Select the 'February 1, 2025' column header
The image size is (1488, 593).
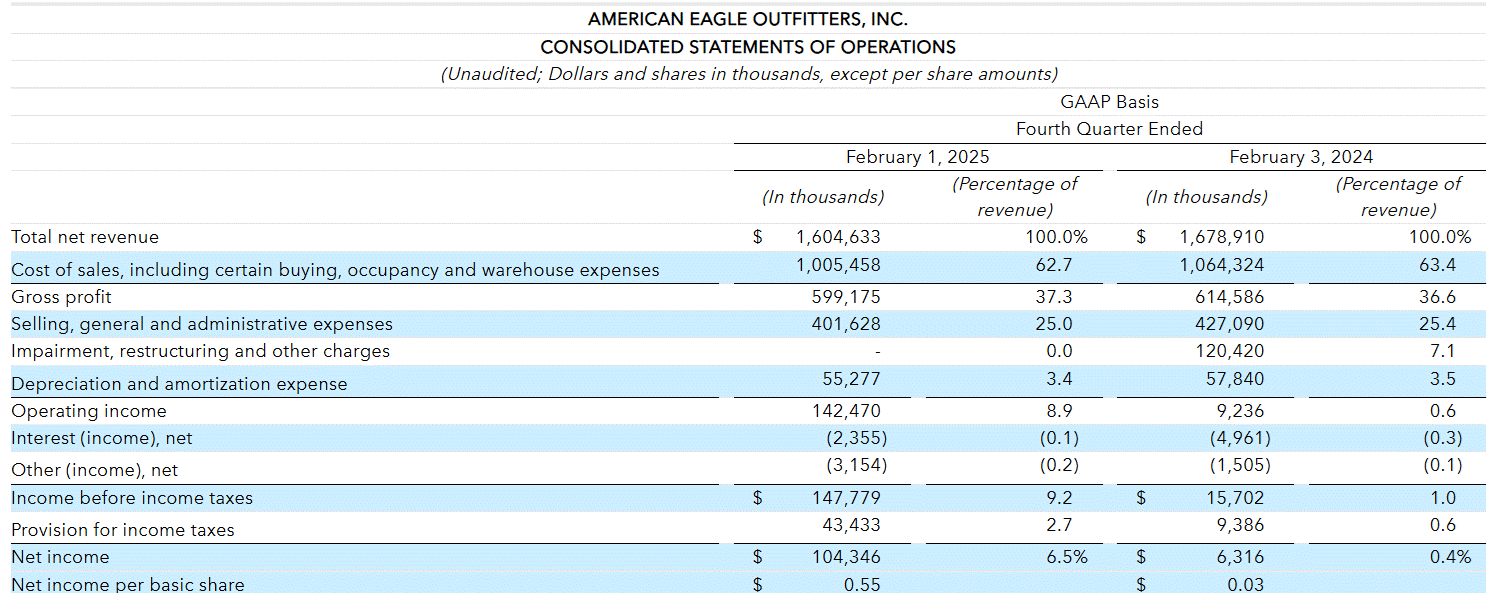918,157
